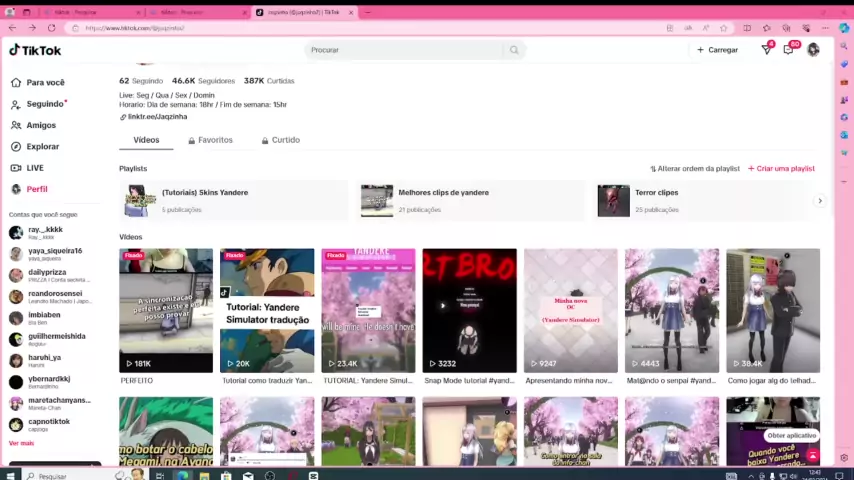Open the profile avatar menu

coord(813,49)
